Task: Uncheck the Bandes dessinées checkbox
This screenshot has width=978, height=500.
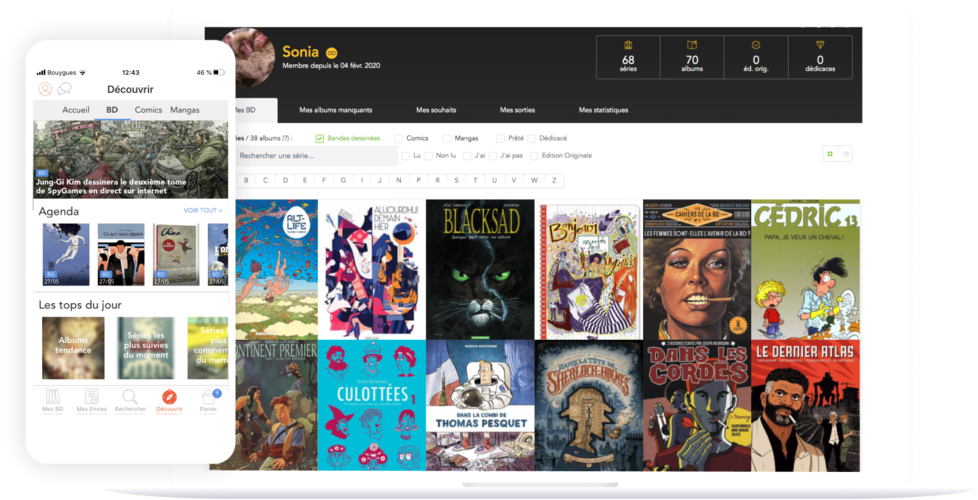Action: (x=319, y=138)
